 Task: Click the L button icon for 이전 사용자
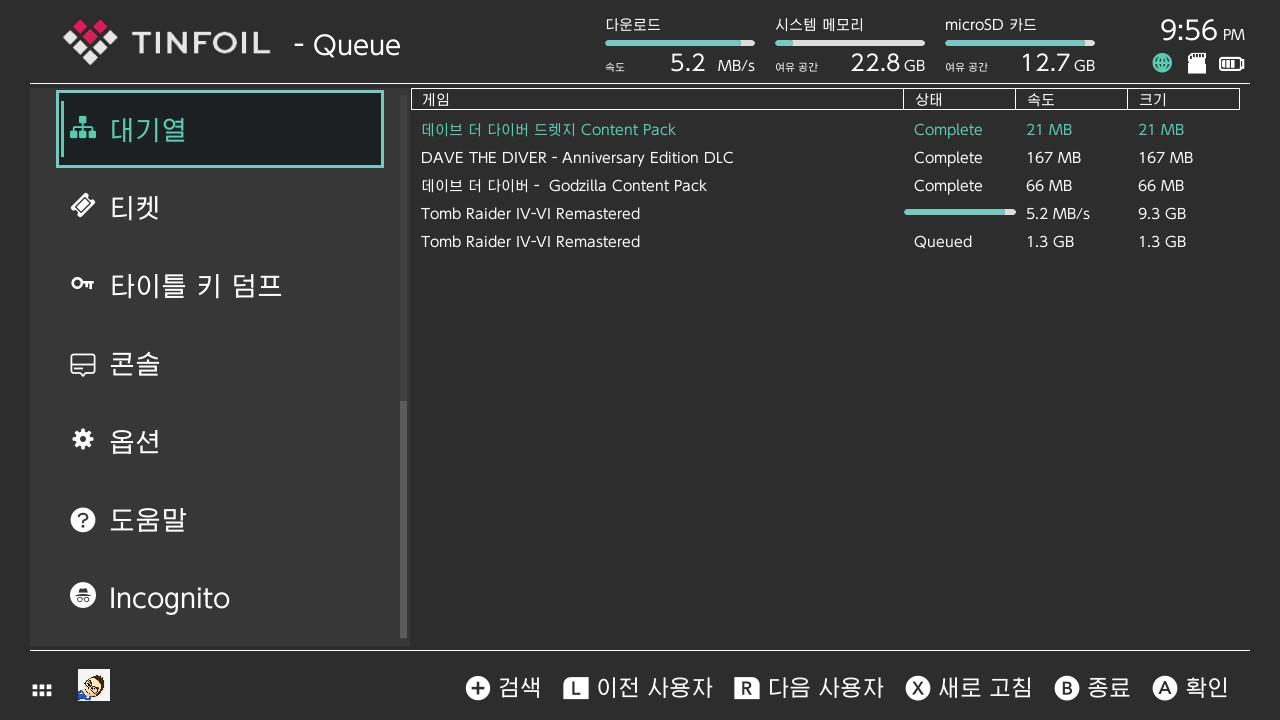click(x=576, y=688)
